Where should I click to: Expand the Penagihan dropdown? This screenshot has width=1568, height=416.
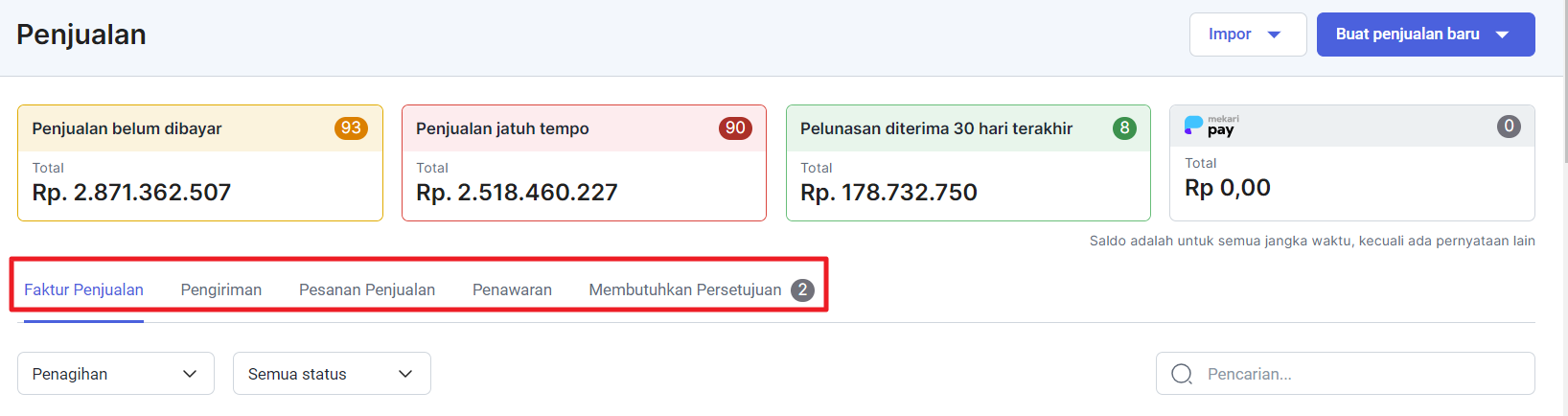coord(116,374)
